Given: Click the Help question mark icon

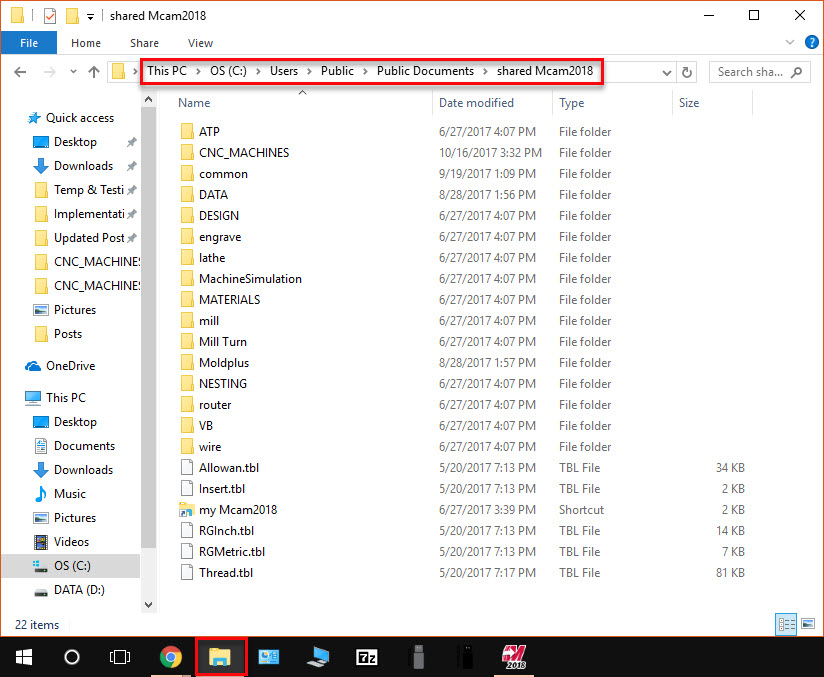Looking at the screenshot, I should [x=811, y=43].
